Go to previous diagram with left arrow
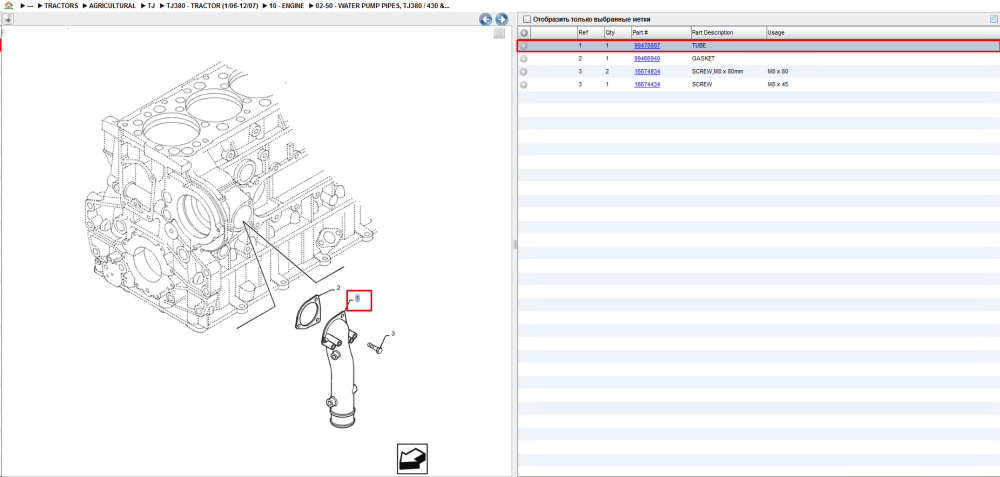 click(486, 19)
